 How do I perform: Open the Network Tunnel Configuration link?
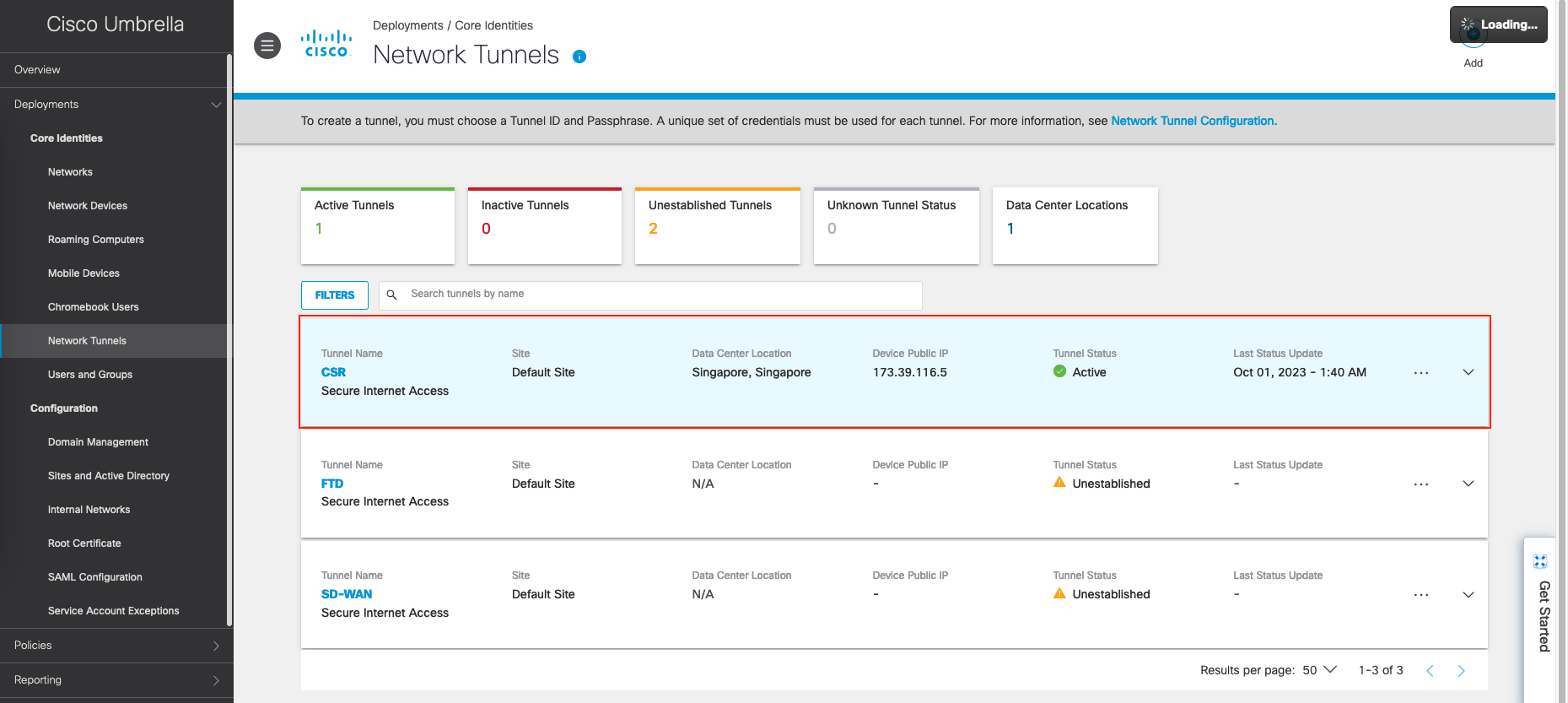pos(1194,121)
